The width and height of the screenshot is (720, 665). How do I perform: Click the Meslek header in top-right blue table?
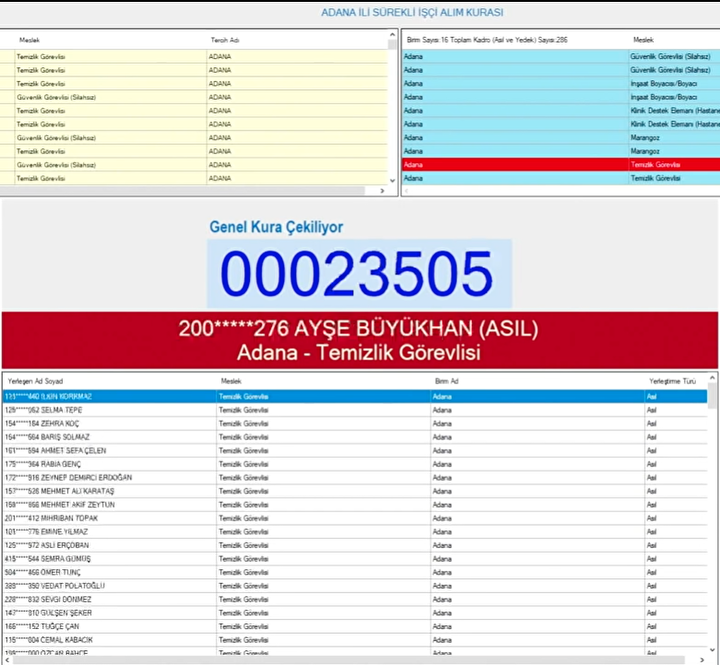pos(643,40)
